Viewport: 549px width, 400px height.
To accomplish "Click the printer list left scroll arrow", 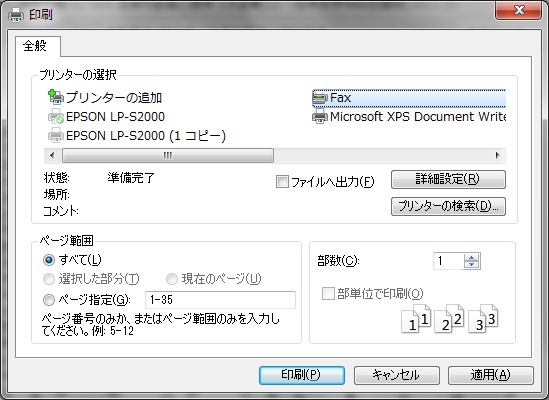I will coord(52,156).
